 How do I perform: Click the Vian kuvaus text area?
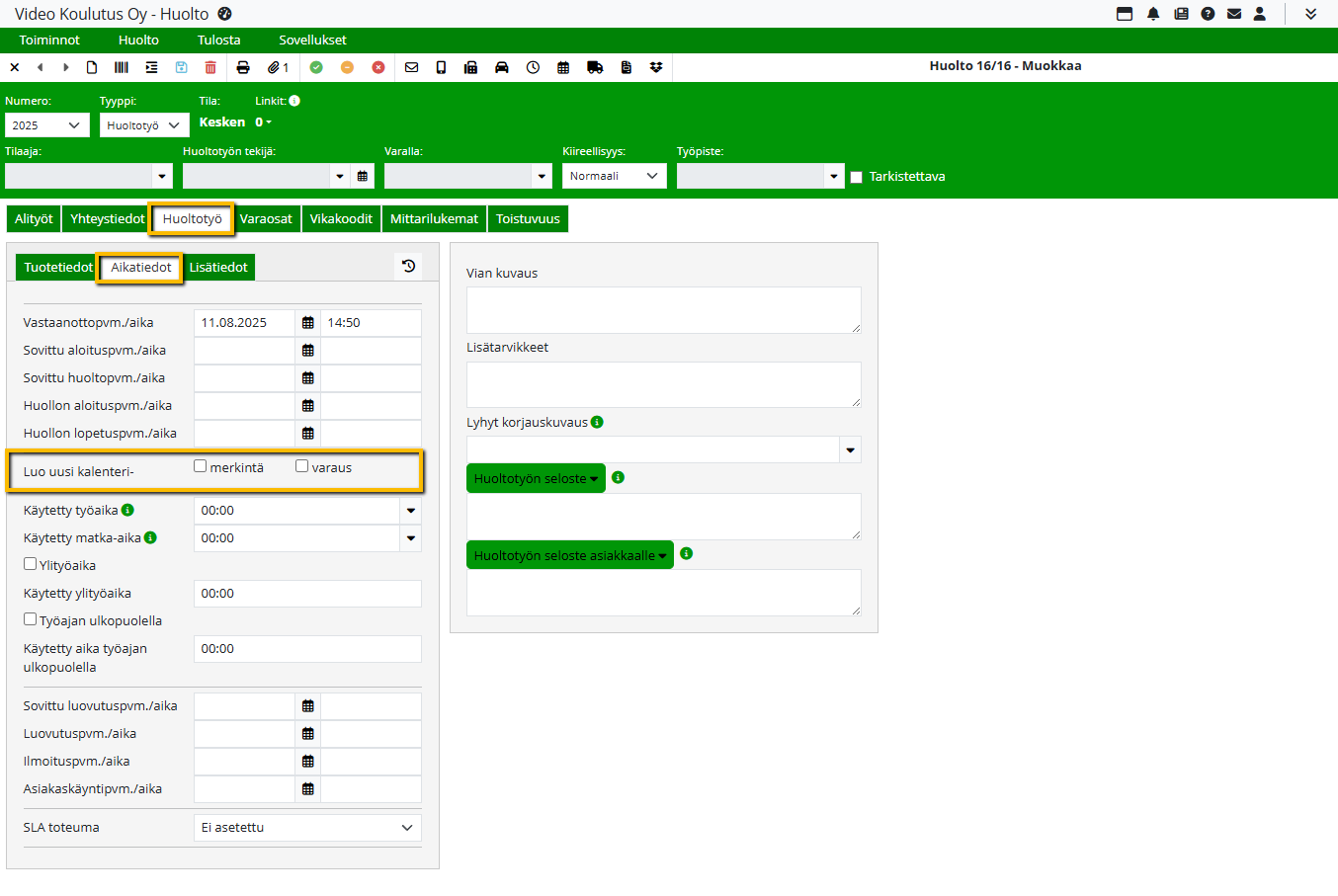[x=663, y=310]
